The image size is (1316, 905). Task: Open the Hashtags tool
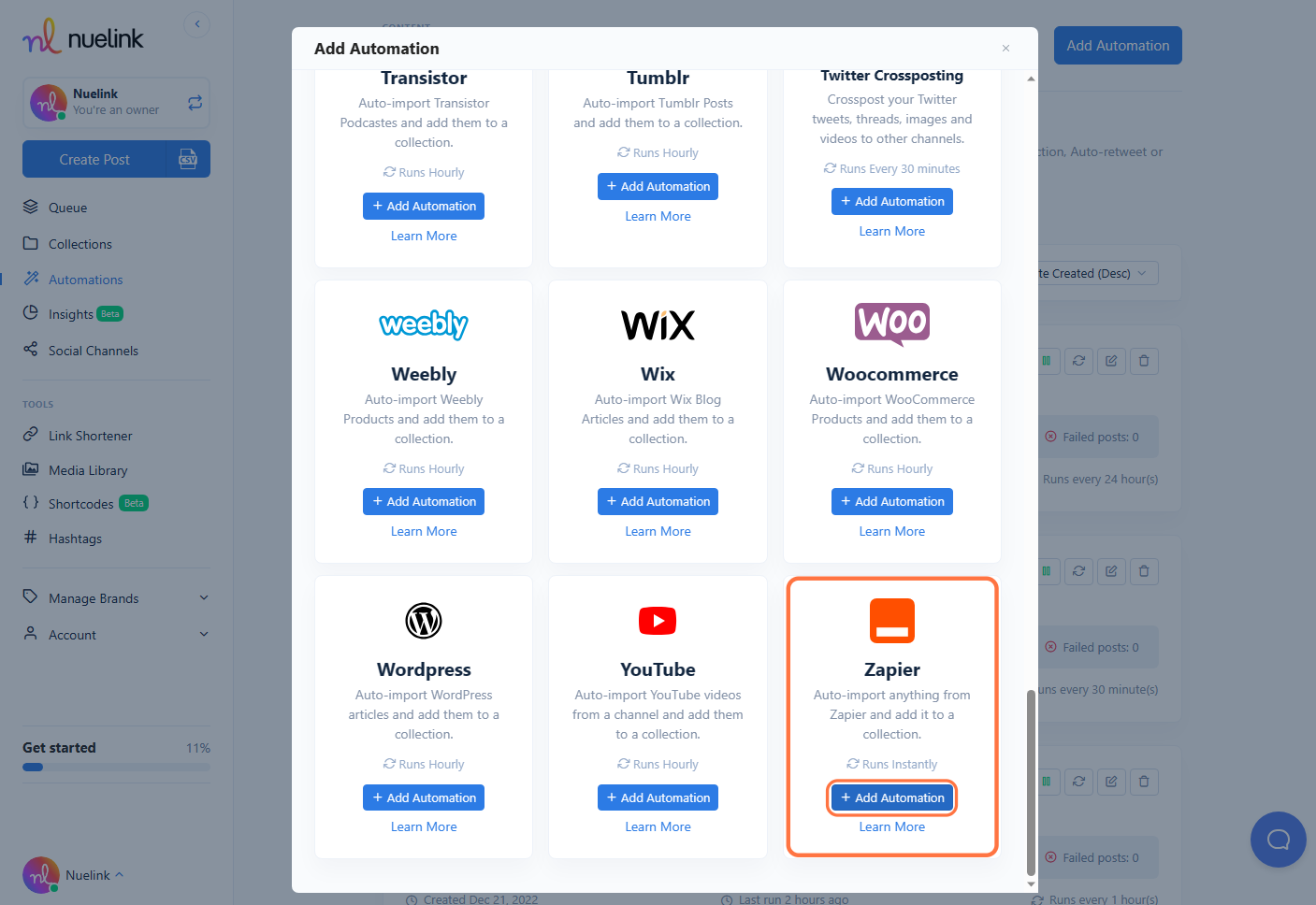click(63, 539)
